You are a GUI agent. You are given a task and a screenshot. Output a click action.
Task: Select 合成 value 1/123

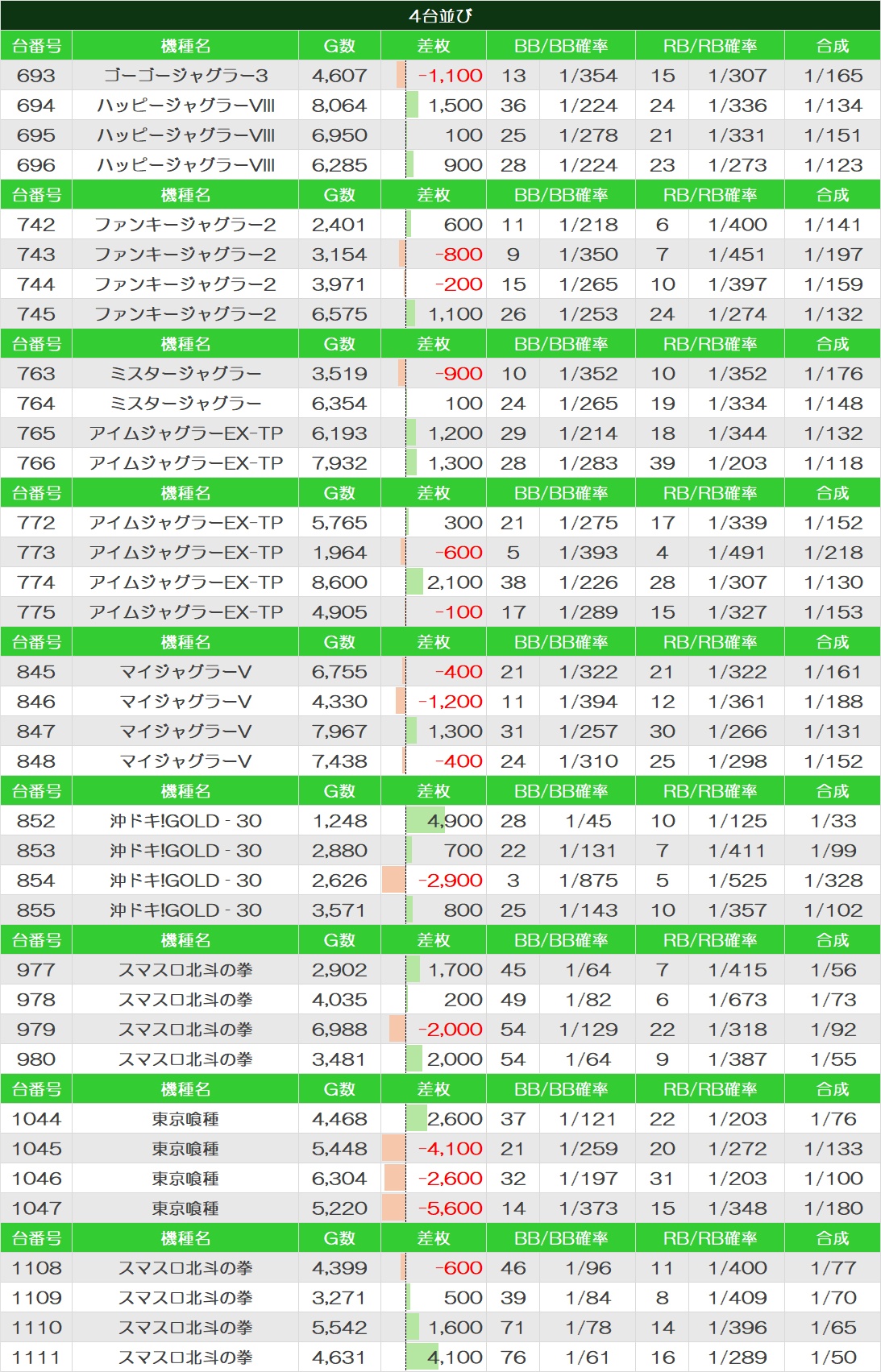833,165
